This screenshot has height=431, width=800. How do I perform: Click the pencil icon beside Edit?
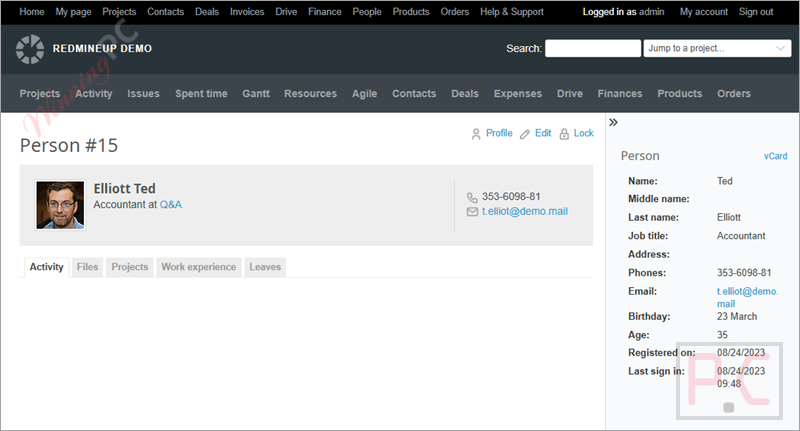[x=524, y=134]
